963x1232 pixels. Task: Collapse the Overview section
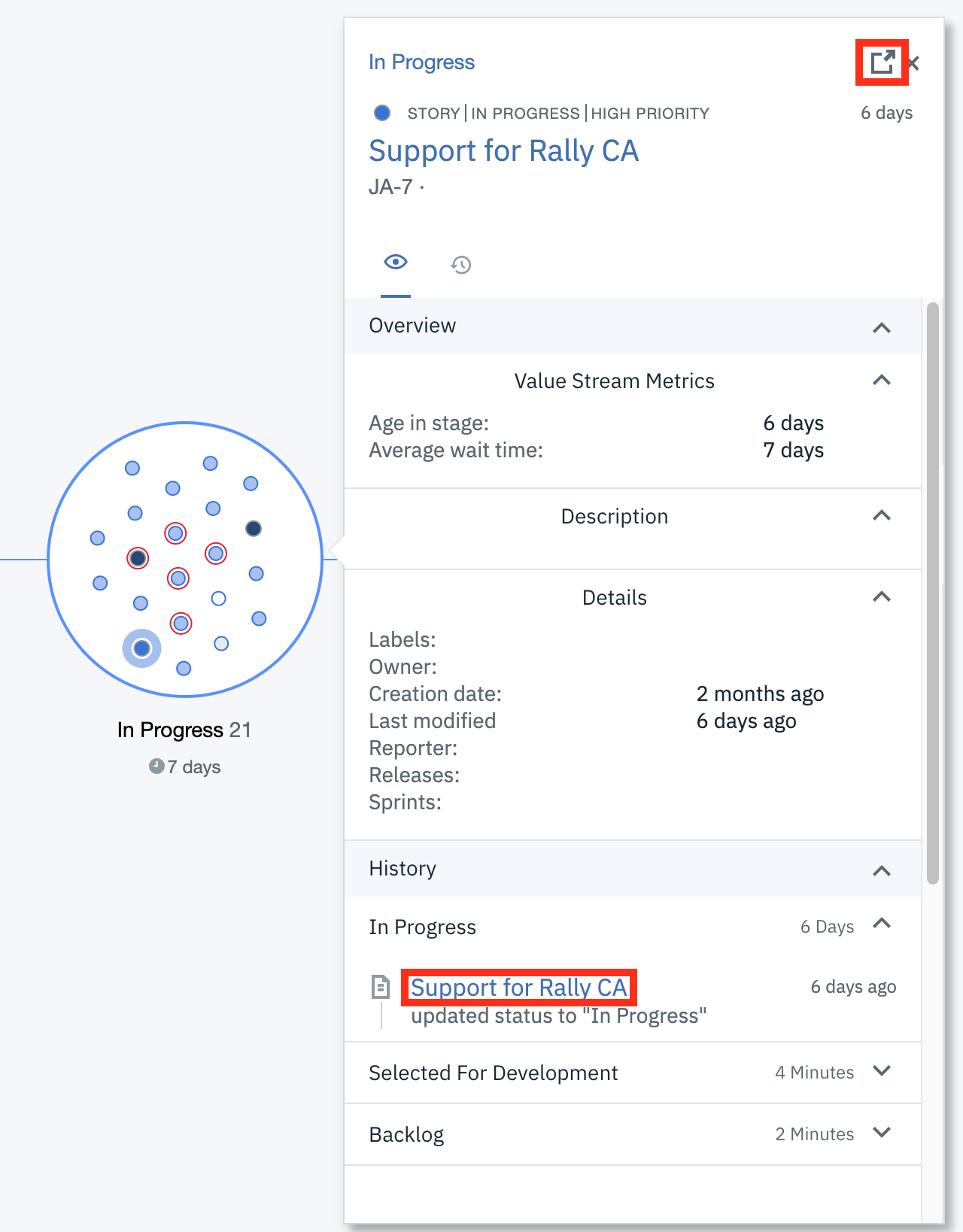point(881,327)
